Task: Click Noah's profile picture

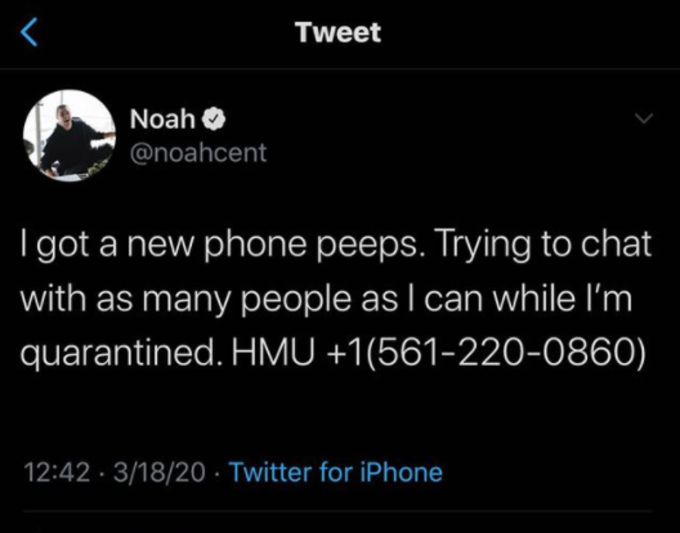Action: [69, 136]
